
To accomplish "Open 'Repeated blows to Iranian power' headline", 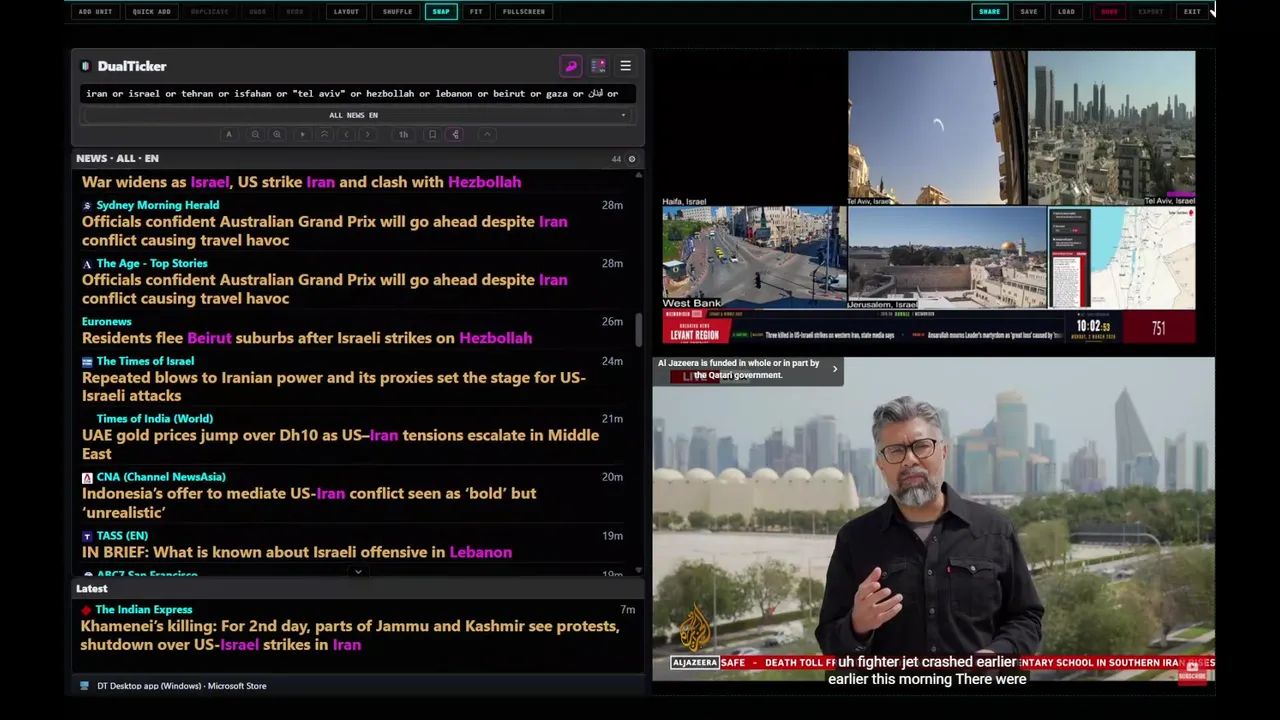I will pyautogui.click(x=334, y=386).
